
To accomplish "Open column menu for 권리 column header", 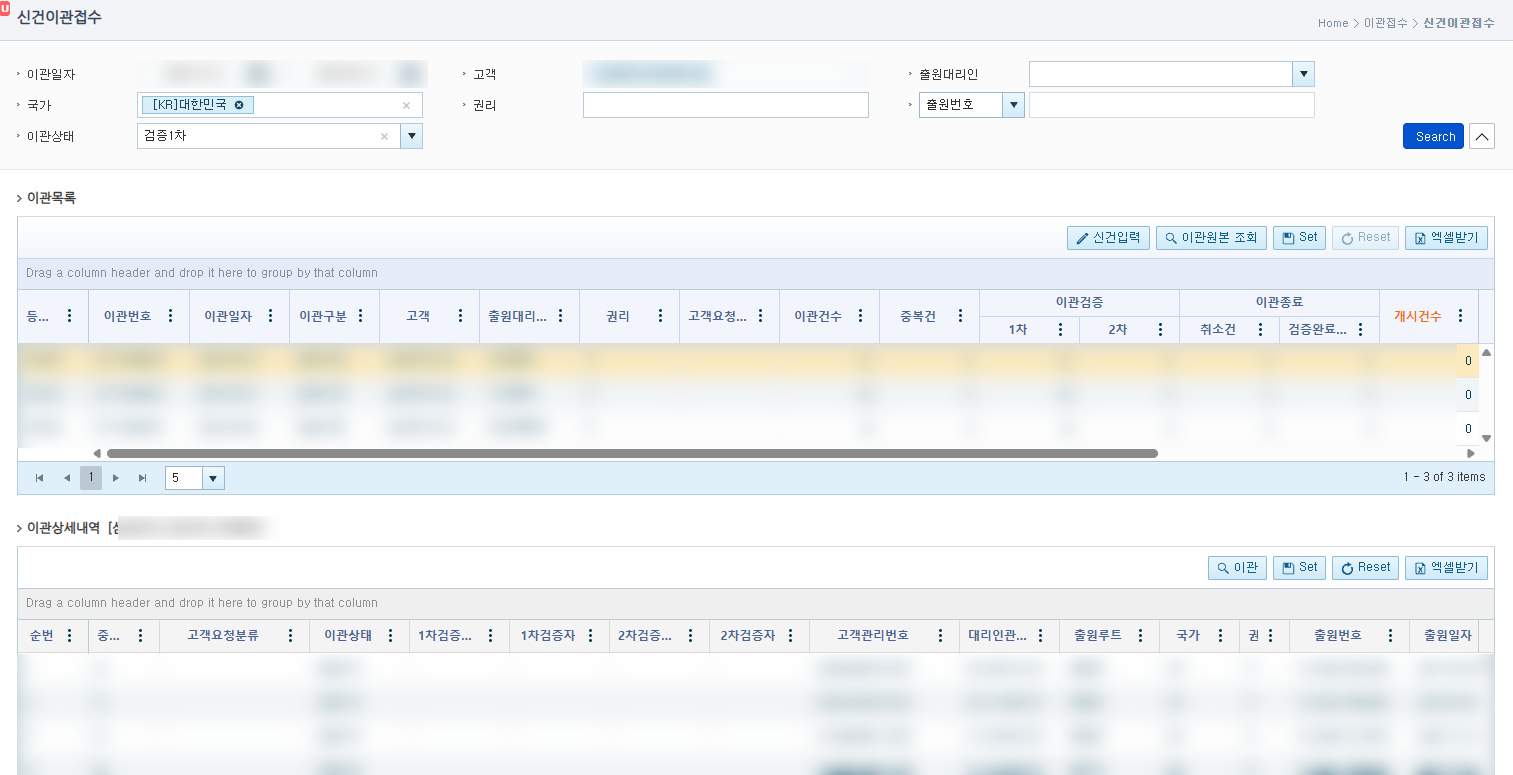I will (660, 316).
